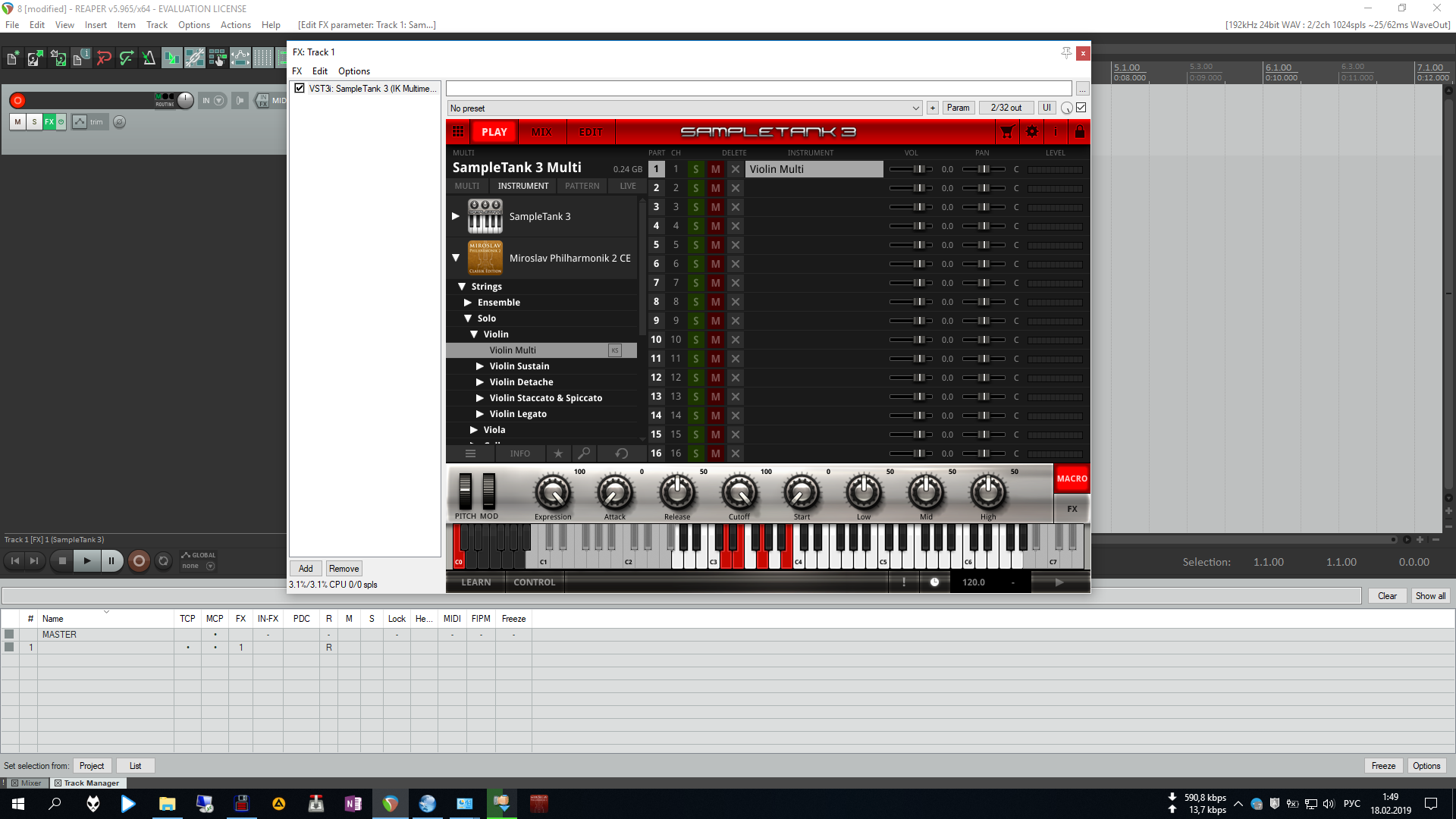Open SampleTank settings gear
Screen dimensions: 1456x819
pyautogui.click(x=1032, y=132)
